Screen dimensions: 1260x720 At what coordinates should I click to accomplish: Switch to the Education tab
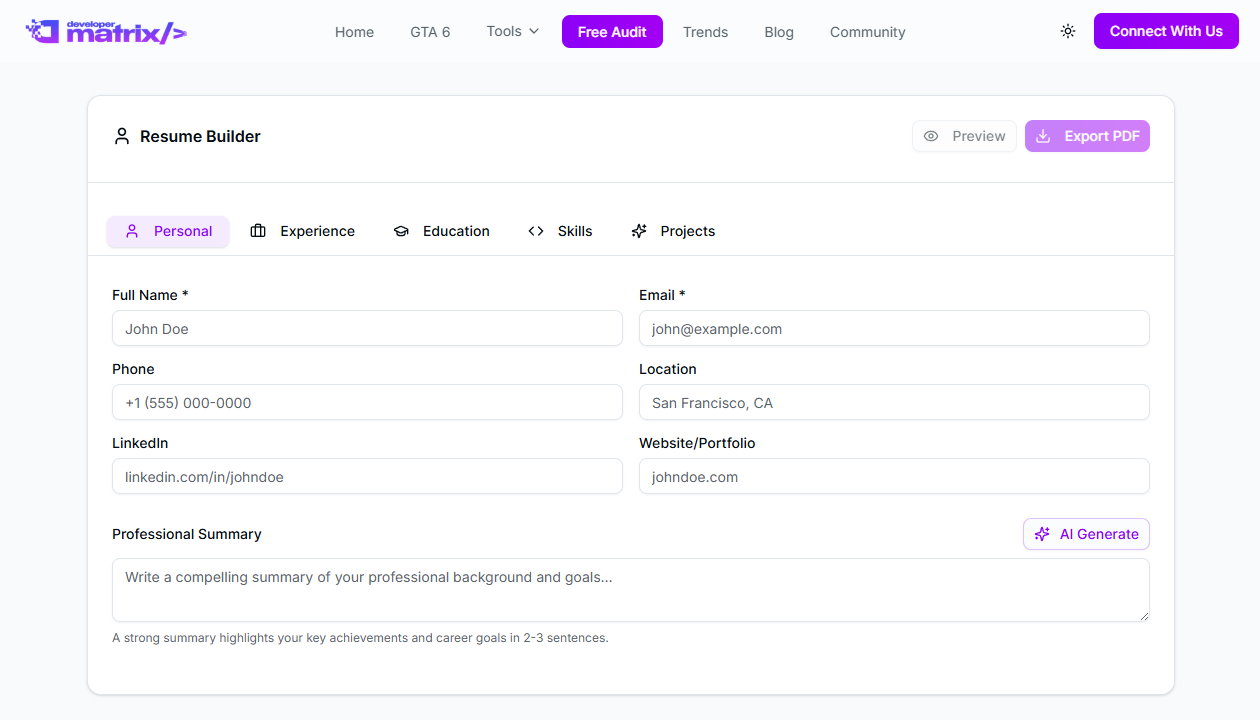[441, 231]
